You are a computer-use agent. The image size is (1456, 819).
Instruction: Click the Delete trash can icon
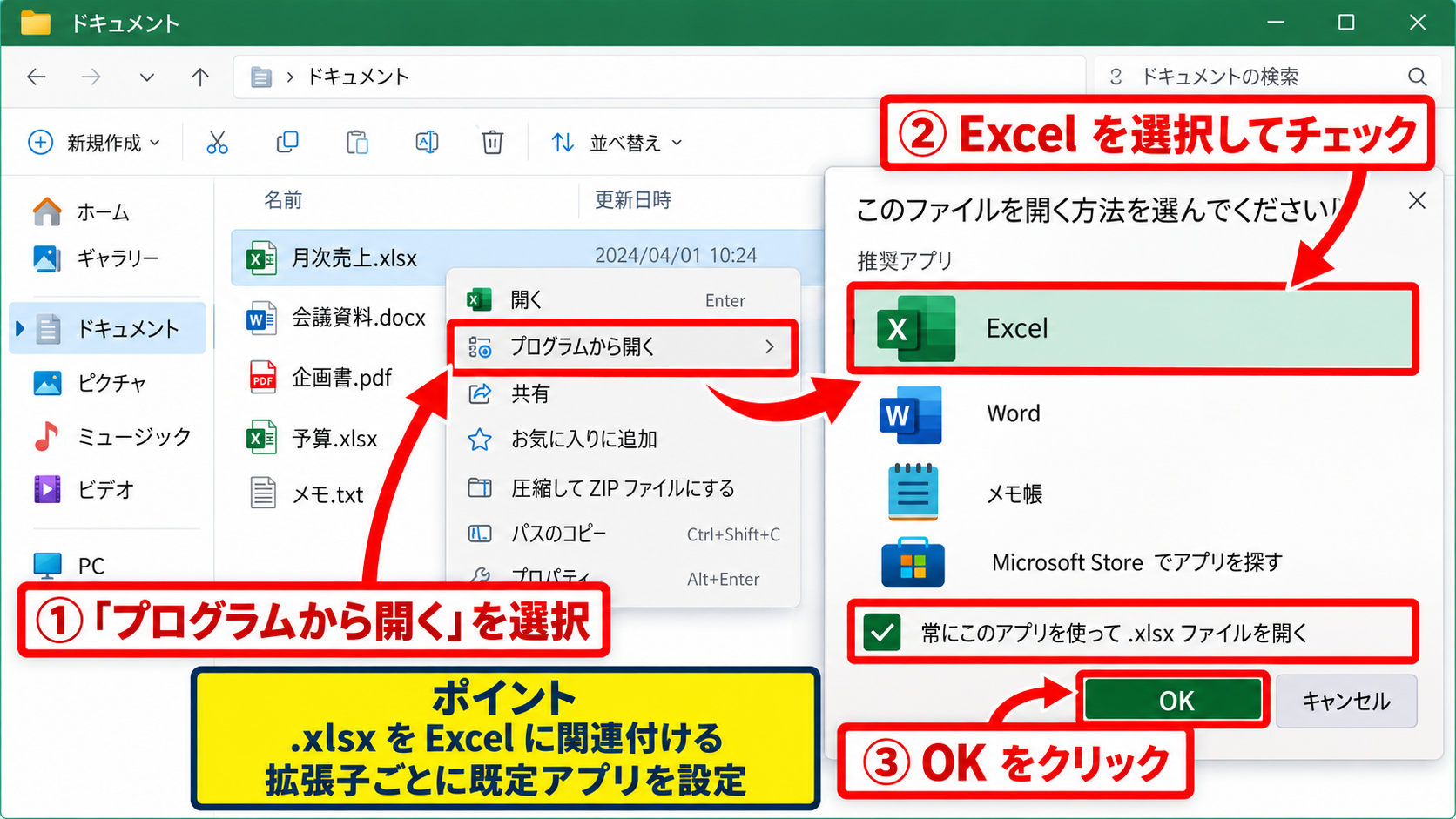point(492,142)
